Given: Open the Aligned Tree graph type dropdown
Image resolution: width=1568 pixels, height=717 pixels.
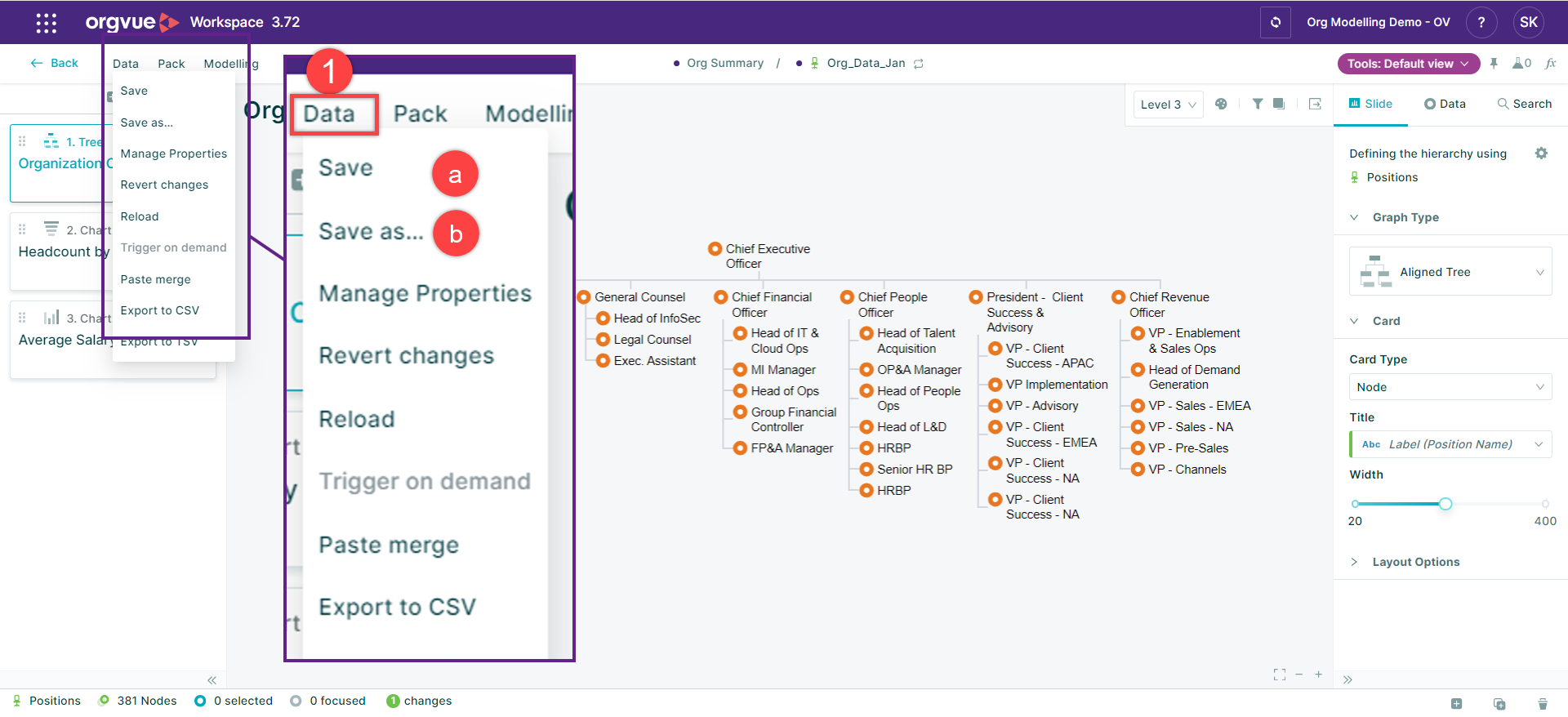Looking at the screenshot, I should 1450,272.
